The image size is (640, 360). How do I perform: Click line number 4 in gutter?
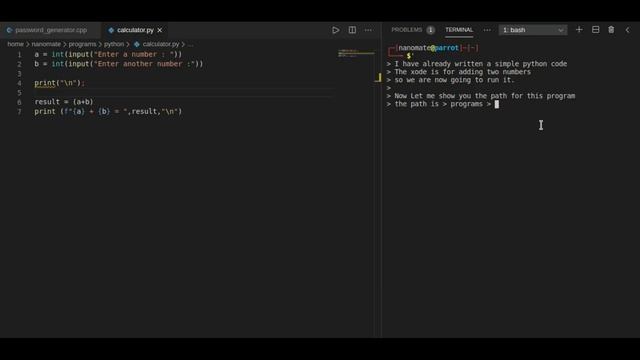[19, 83]
